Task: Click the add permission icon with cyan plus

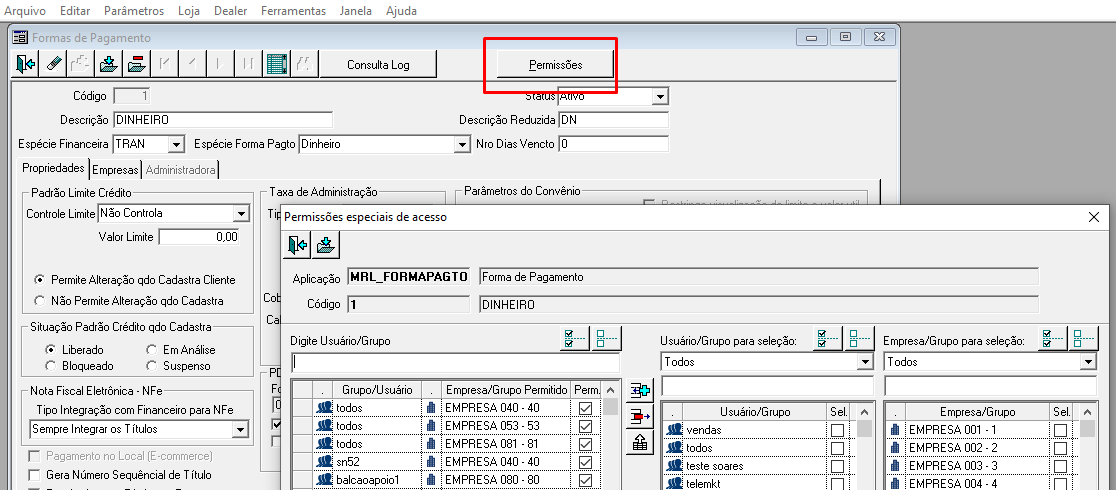Action: pos(641,390)
